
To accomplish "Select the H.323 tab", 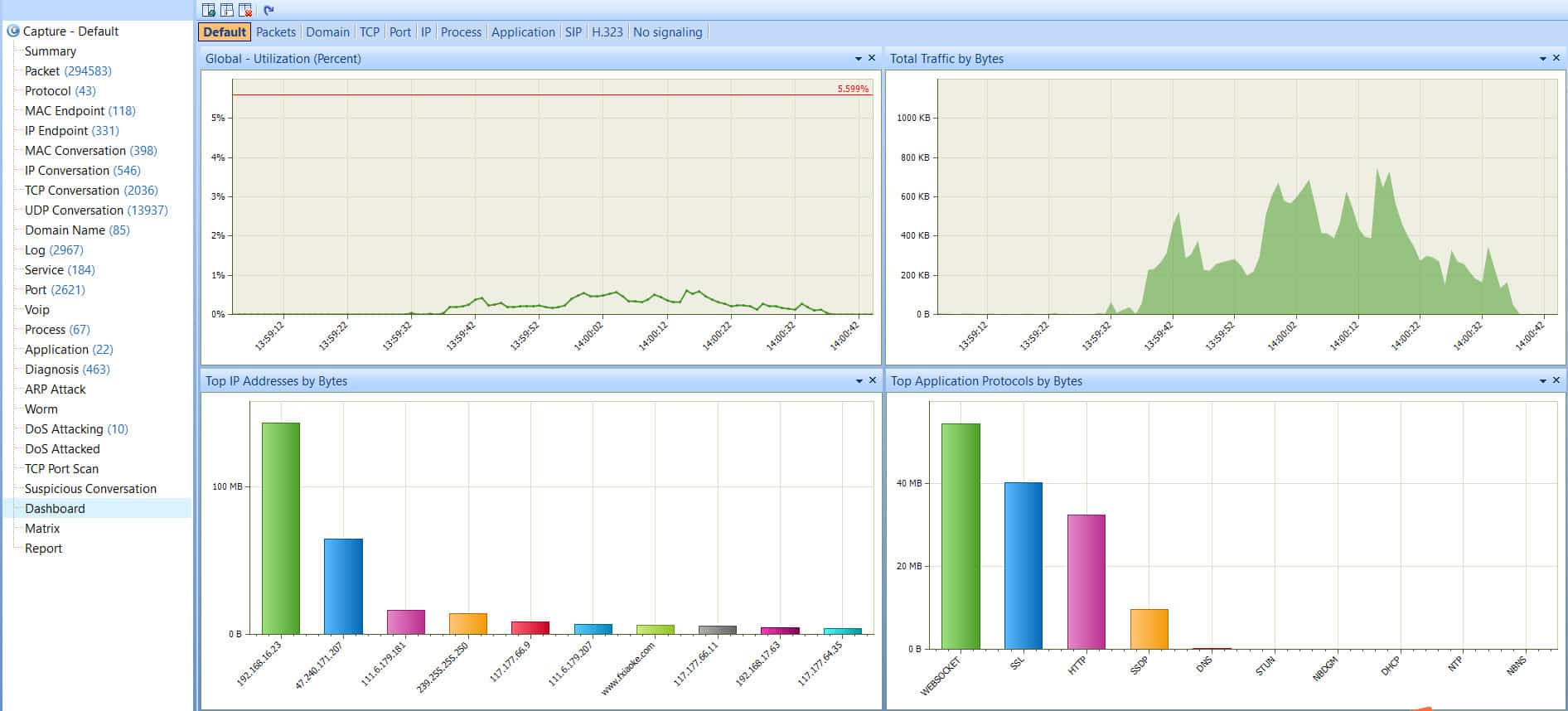I will point(607,32).
